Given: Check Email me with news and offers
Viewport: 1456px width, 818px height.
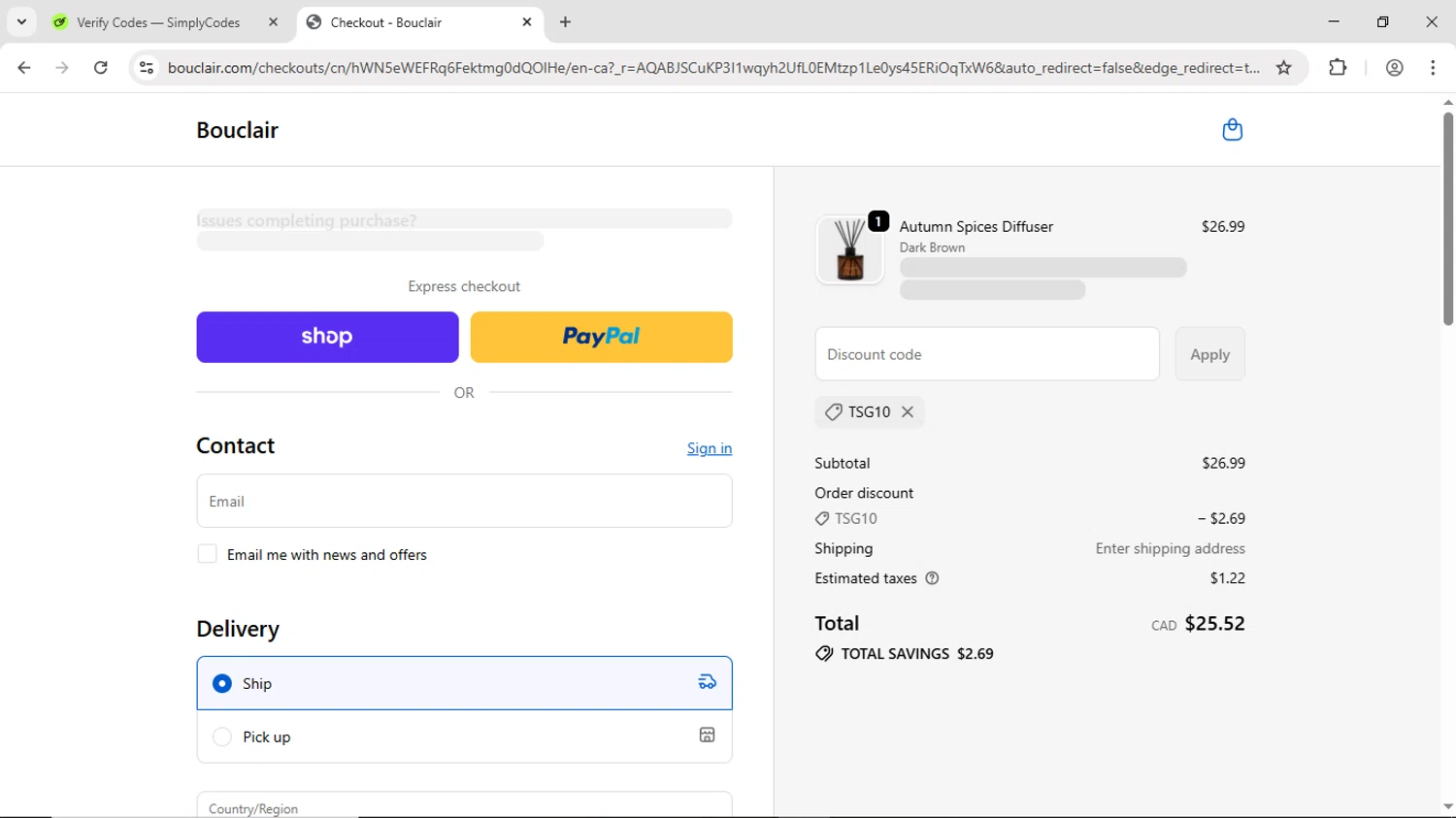Looking at the screenshot, I should coord(207,554).
